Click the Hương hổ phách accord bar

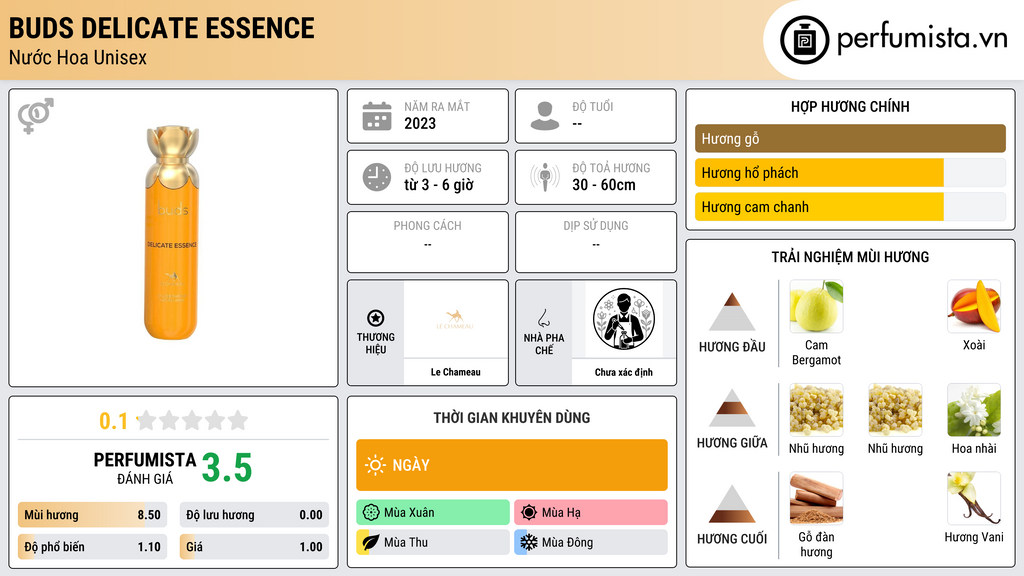coord(850,172)
